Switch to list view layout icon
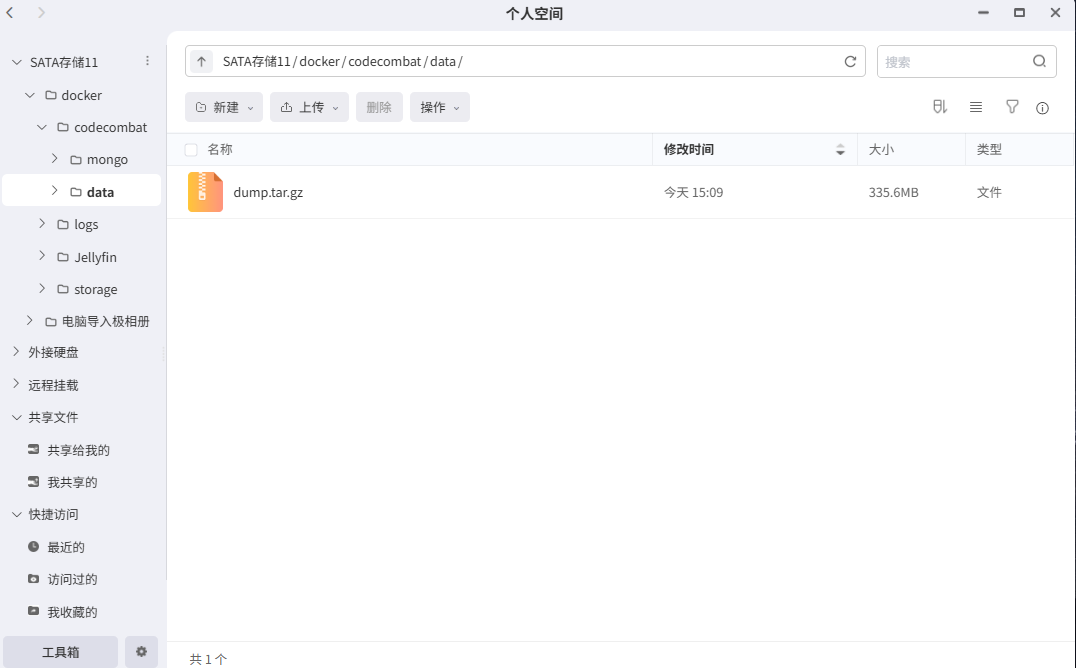 pos(976,107)
